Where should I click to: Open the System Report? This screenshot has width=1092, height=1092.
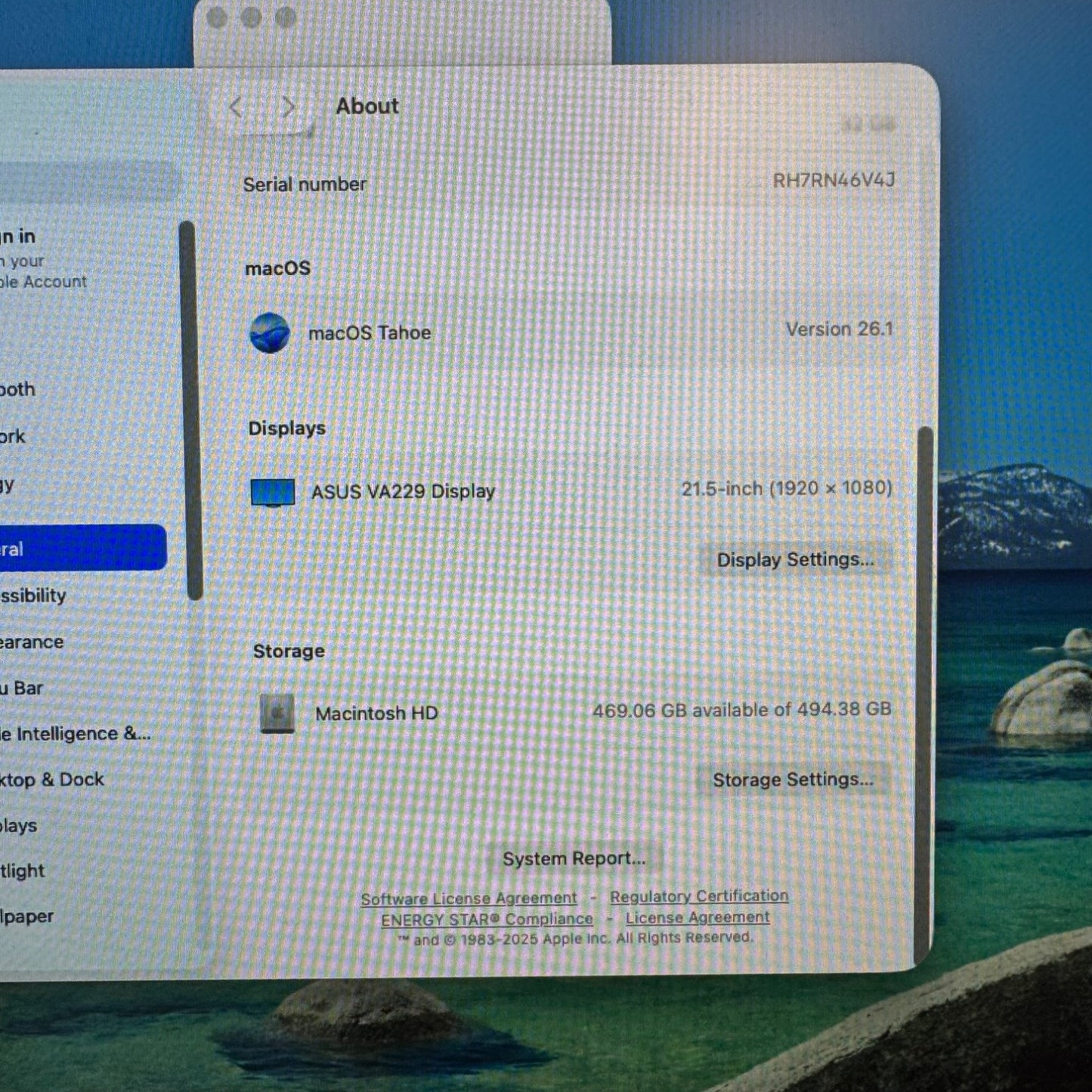(x=574, y=858)
